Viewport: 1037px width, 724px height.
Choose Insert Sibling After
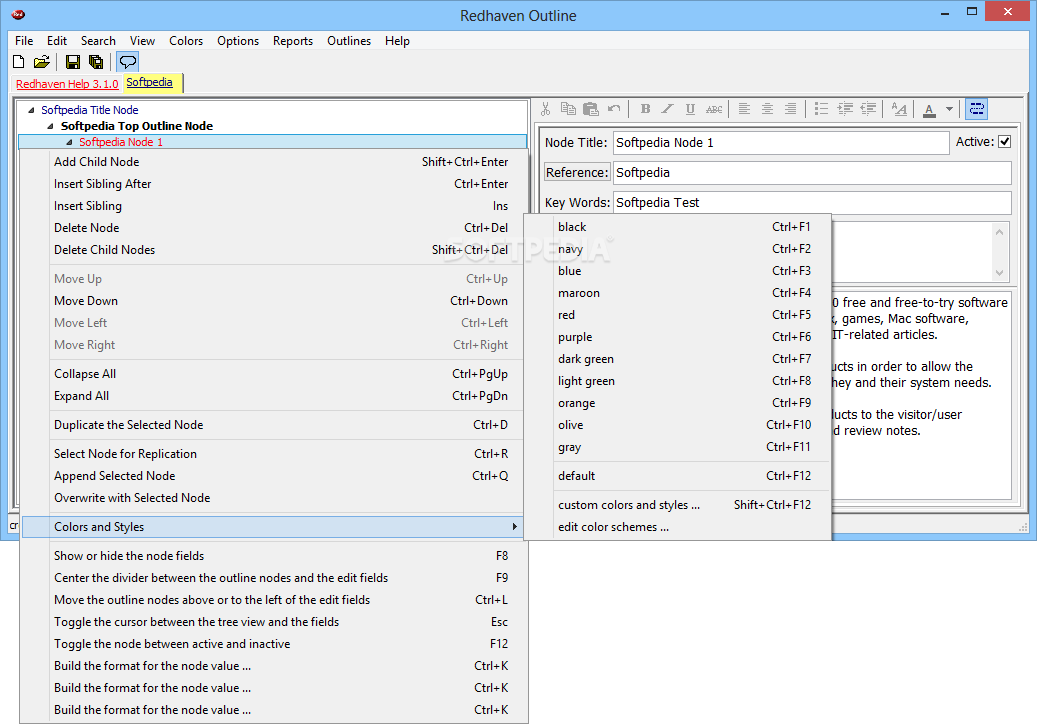coord(274,184)
